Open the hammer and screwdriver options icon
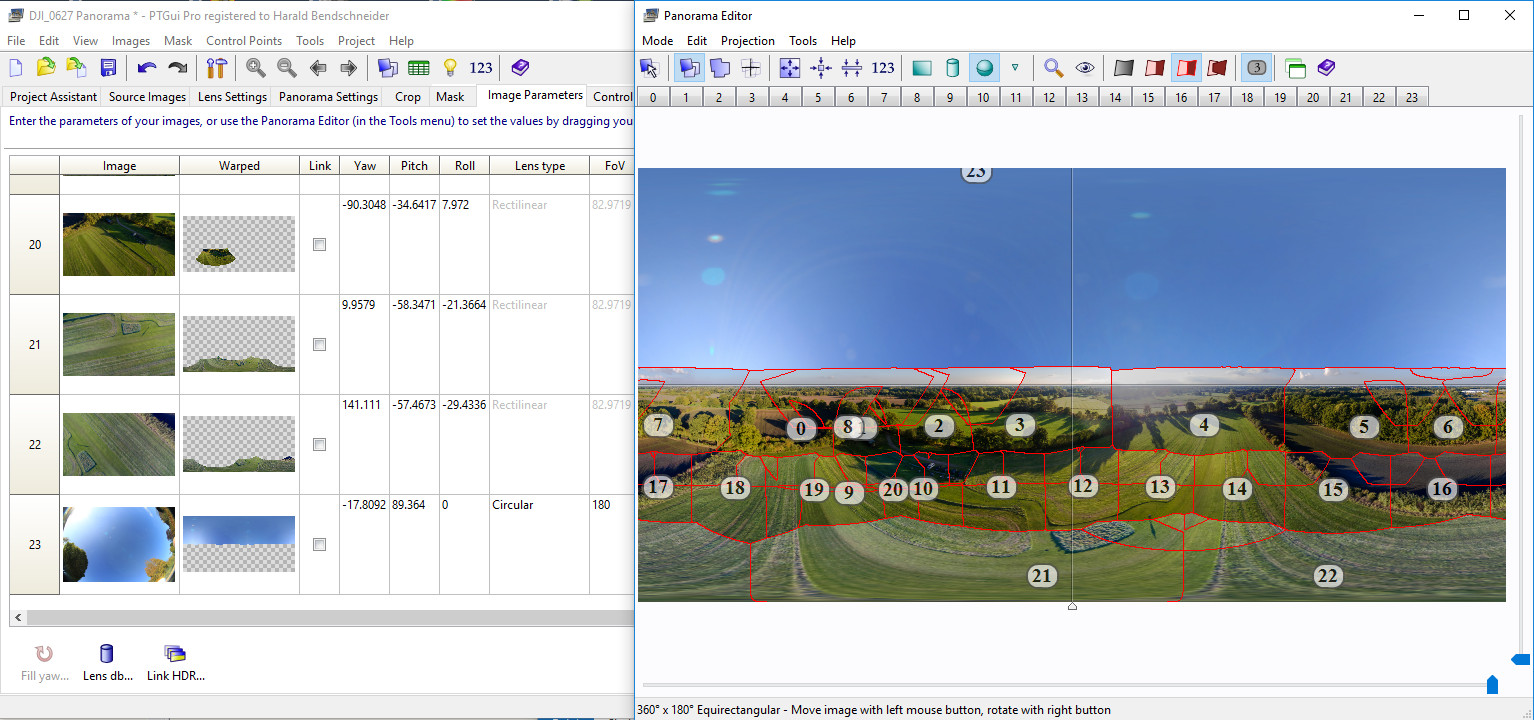The width and height of the screenshot is (1534, 720). [217, 68]
